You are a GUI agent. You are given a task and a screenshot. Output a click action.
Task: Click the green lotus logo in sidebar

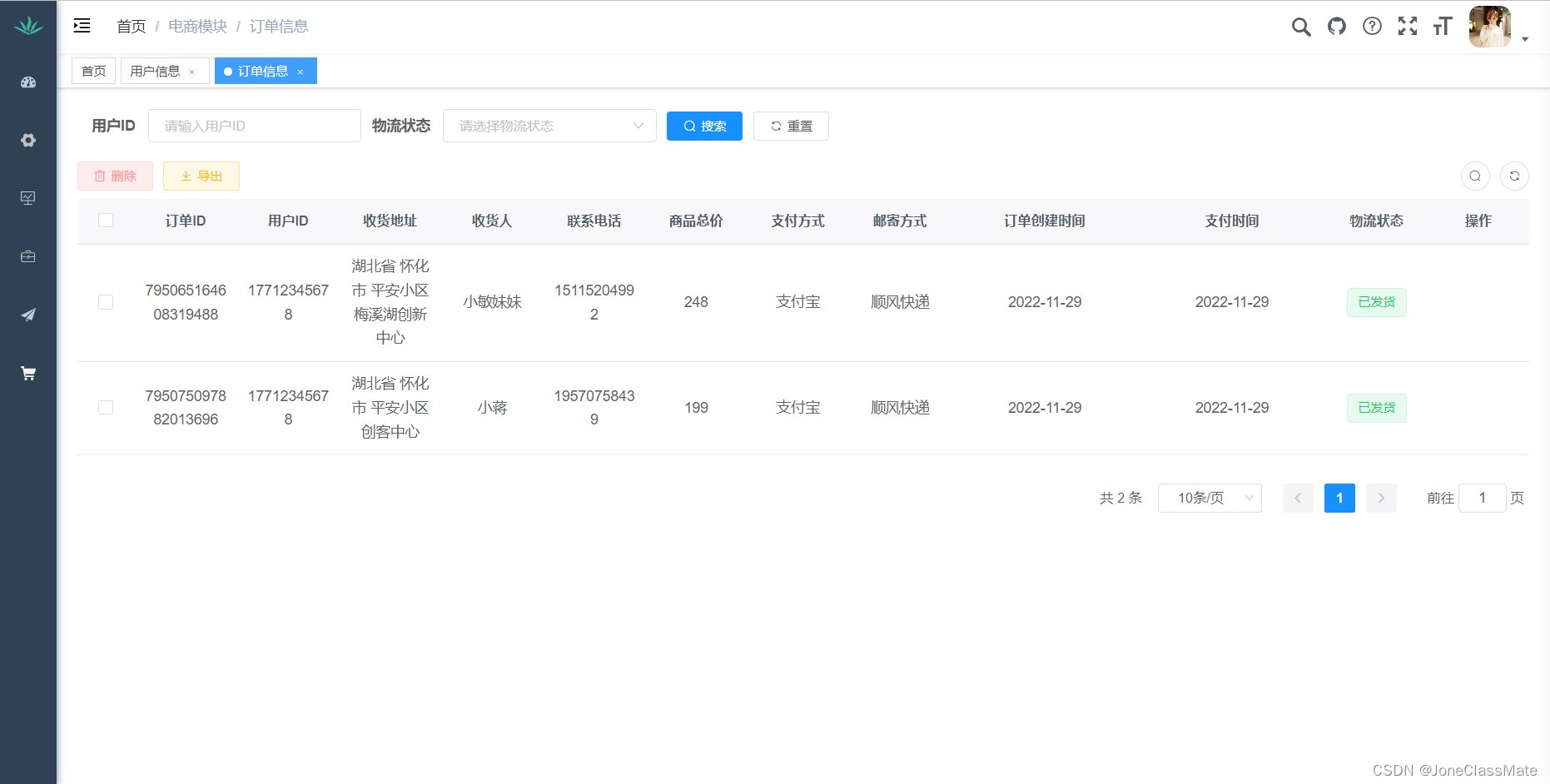[28, 26]
